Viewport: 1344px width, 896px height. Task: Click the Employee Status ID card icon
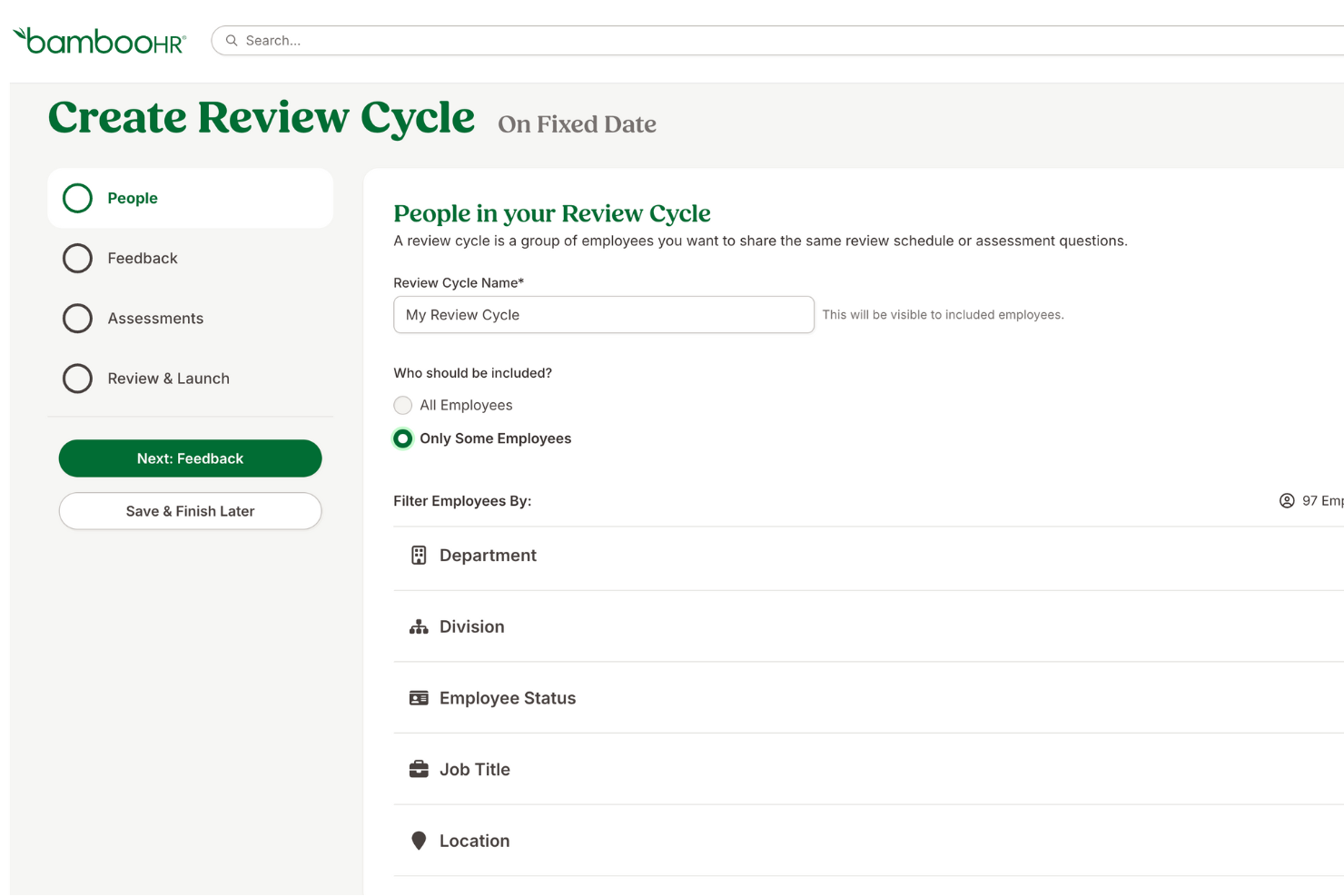tap(419, 697)
